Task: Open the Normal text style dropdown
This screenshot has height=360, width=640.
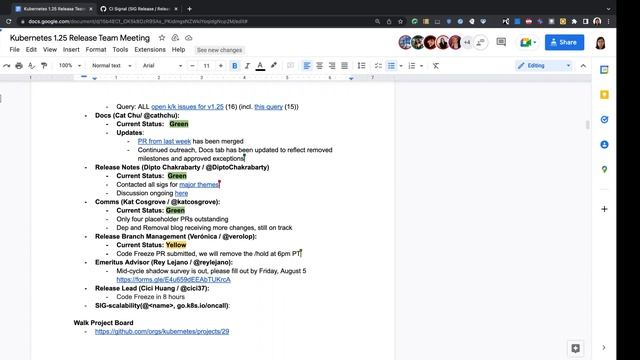Action: 111,66
